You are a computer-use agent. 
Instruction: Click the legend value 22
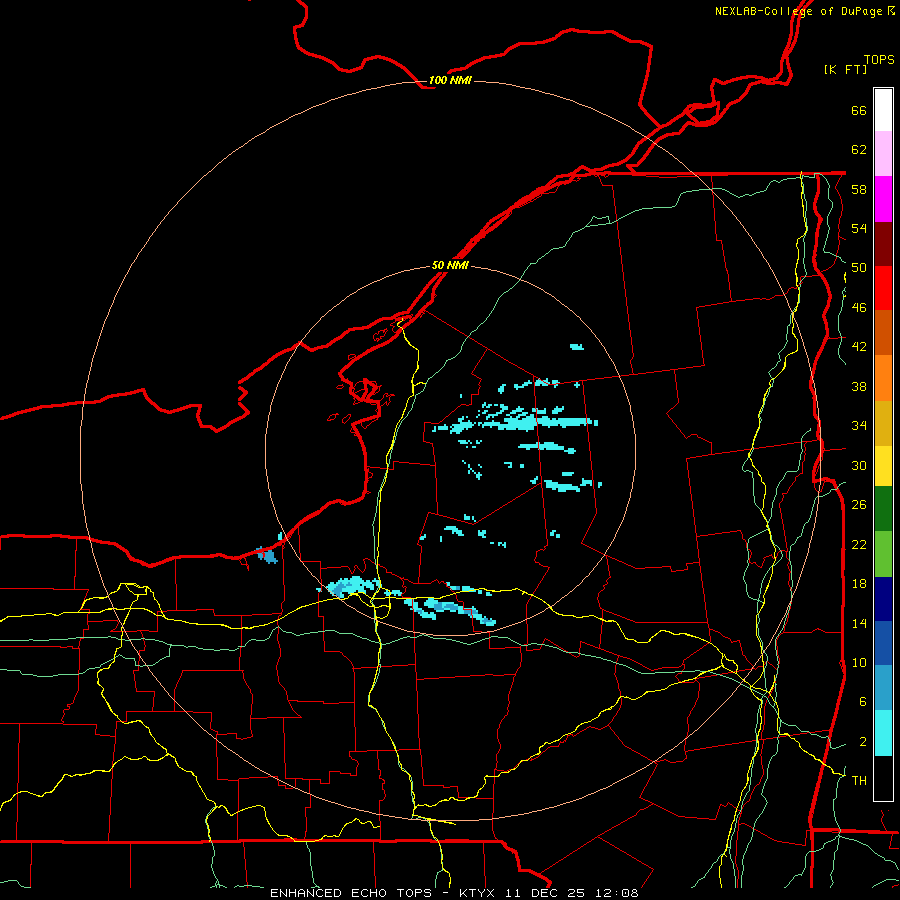pos(859,544)
